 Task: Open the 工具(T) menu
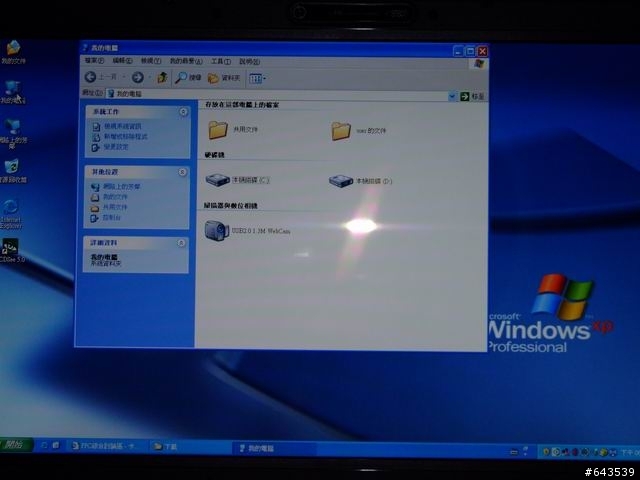coord(221,61)
